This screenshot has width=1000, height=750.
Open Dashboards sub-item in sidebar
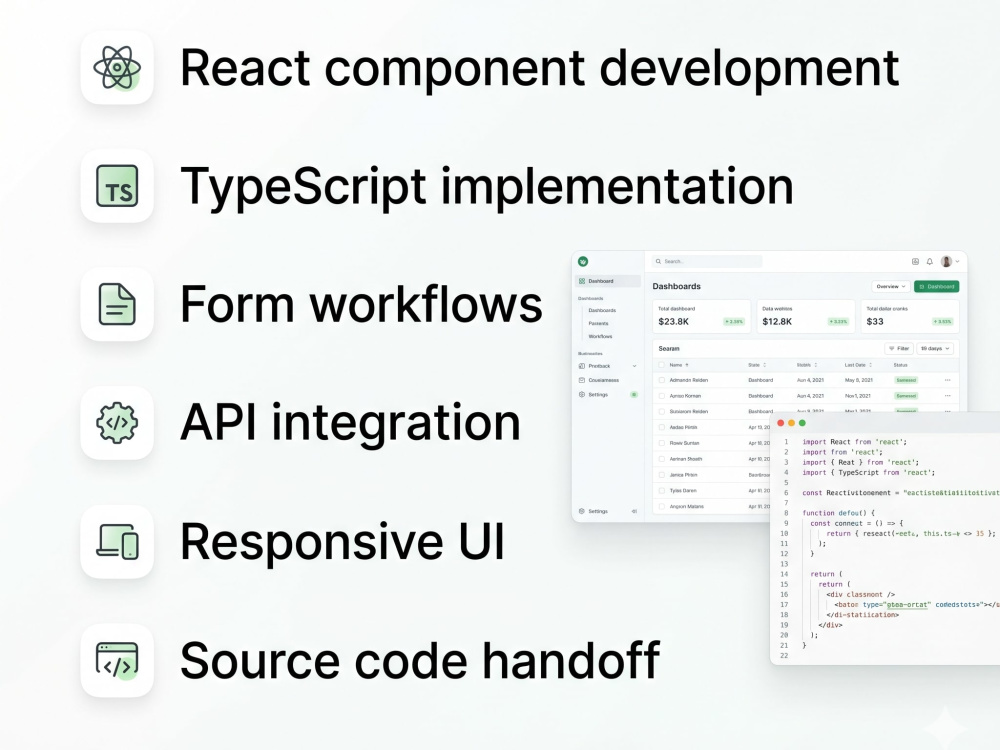tap(602, 311)
